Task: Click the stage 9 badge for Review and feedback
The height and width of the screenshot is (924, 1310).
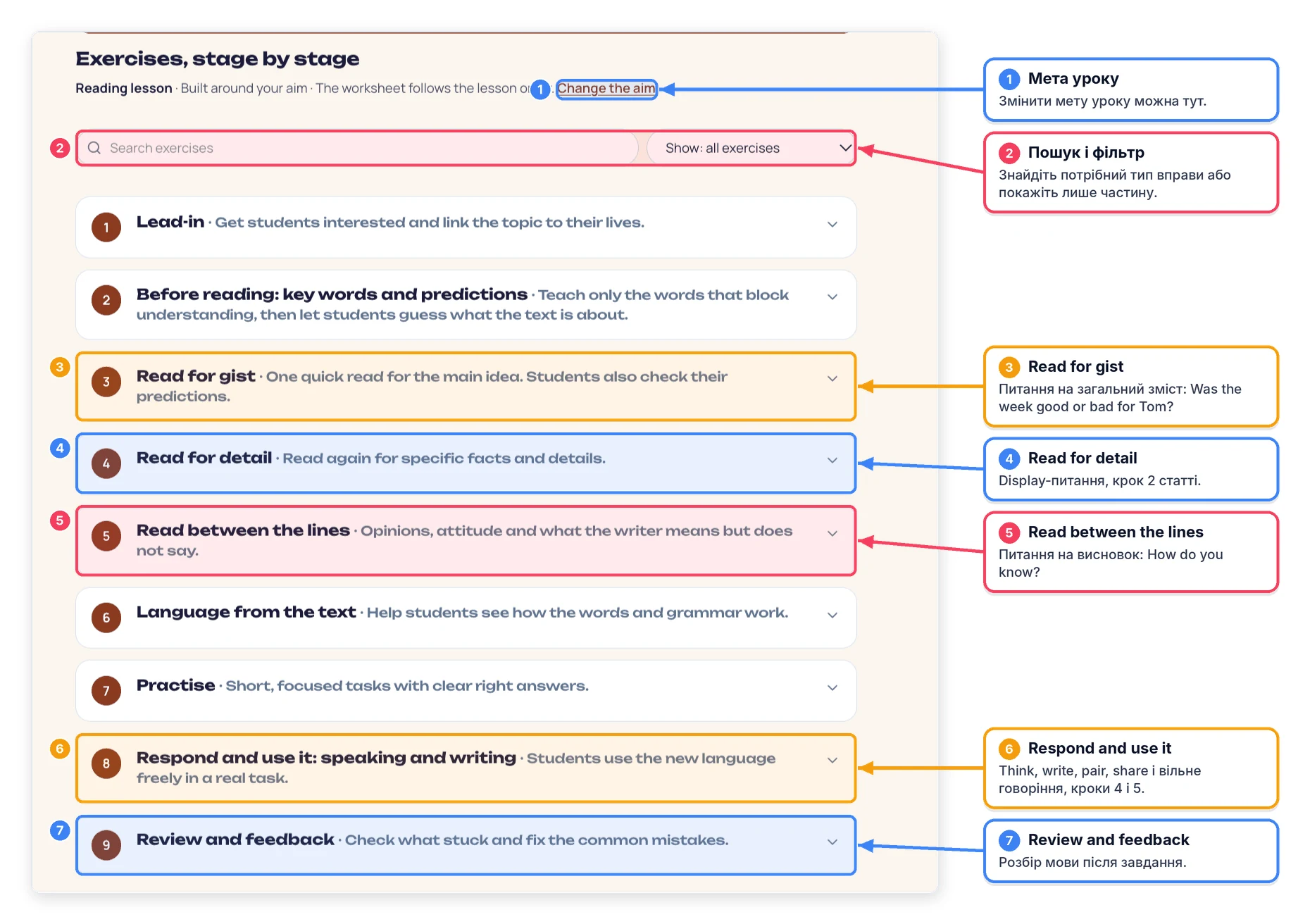Action: (x=106, y=845)
